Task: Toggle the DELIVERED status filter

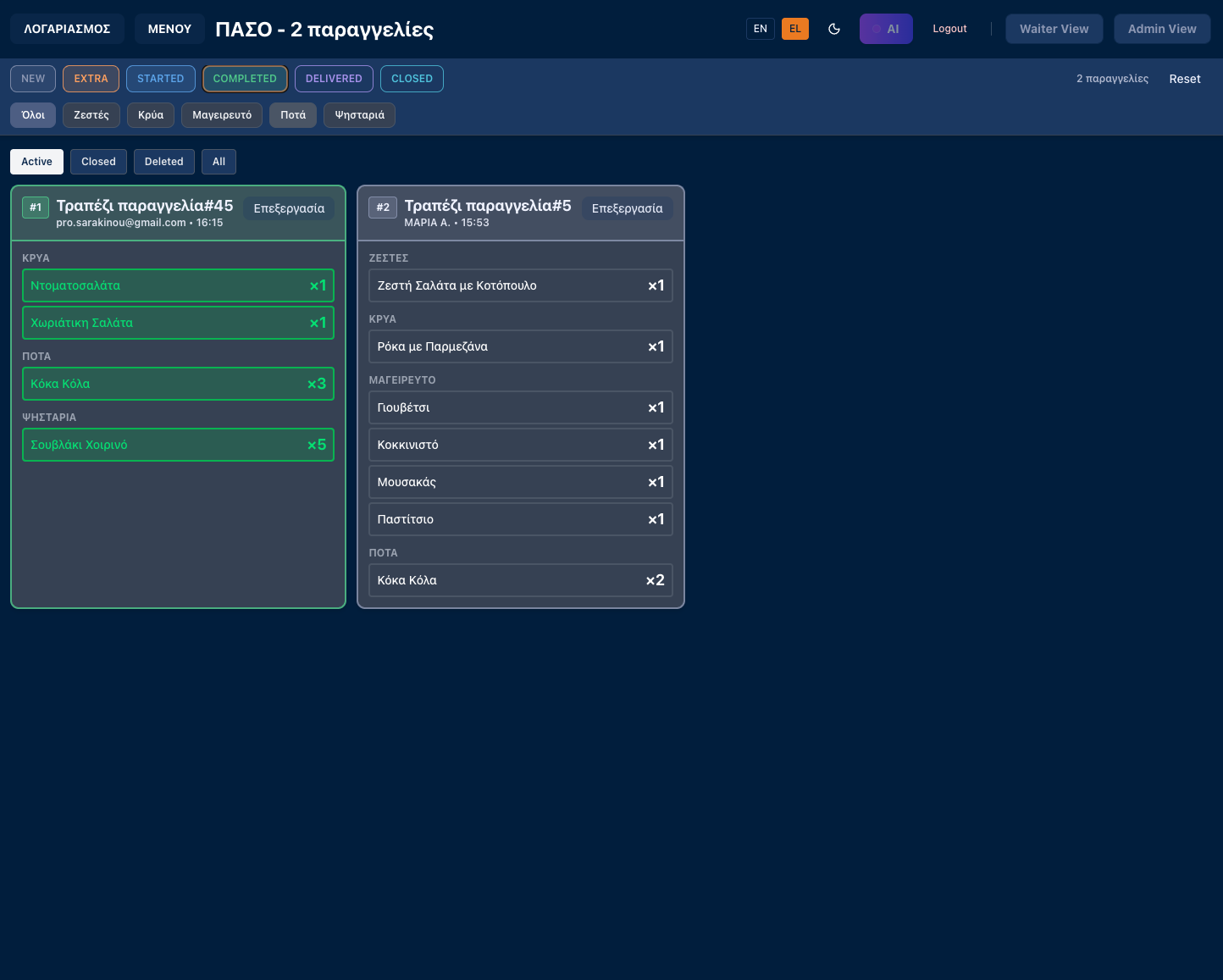Action: pyautogui.click(x=334, y=79)
